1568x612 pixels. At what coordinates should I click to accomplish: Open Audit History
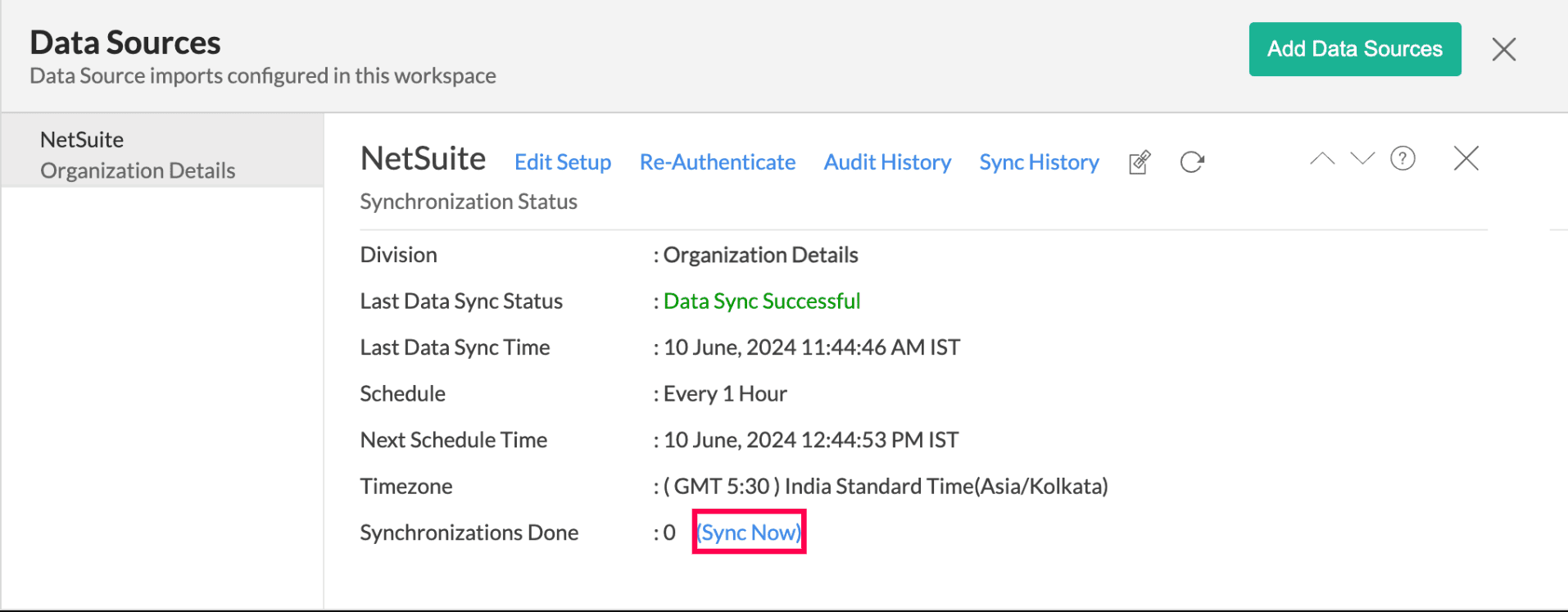[887, 162]
